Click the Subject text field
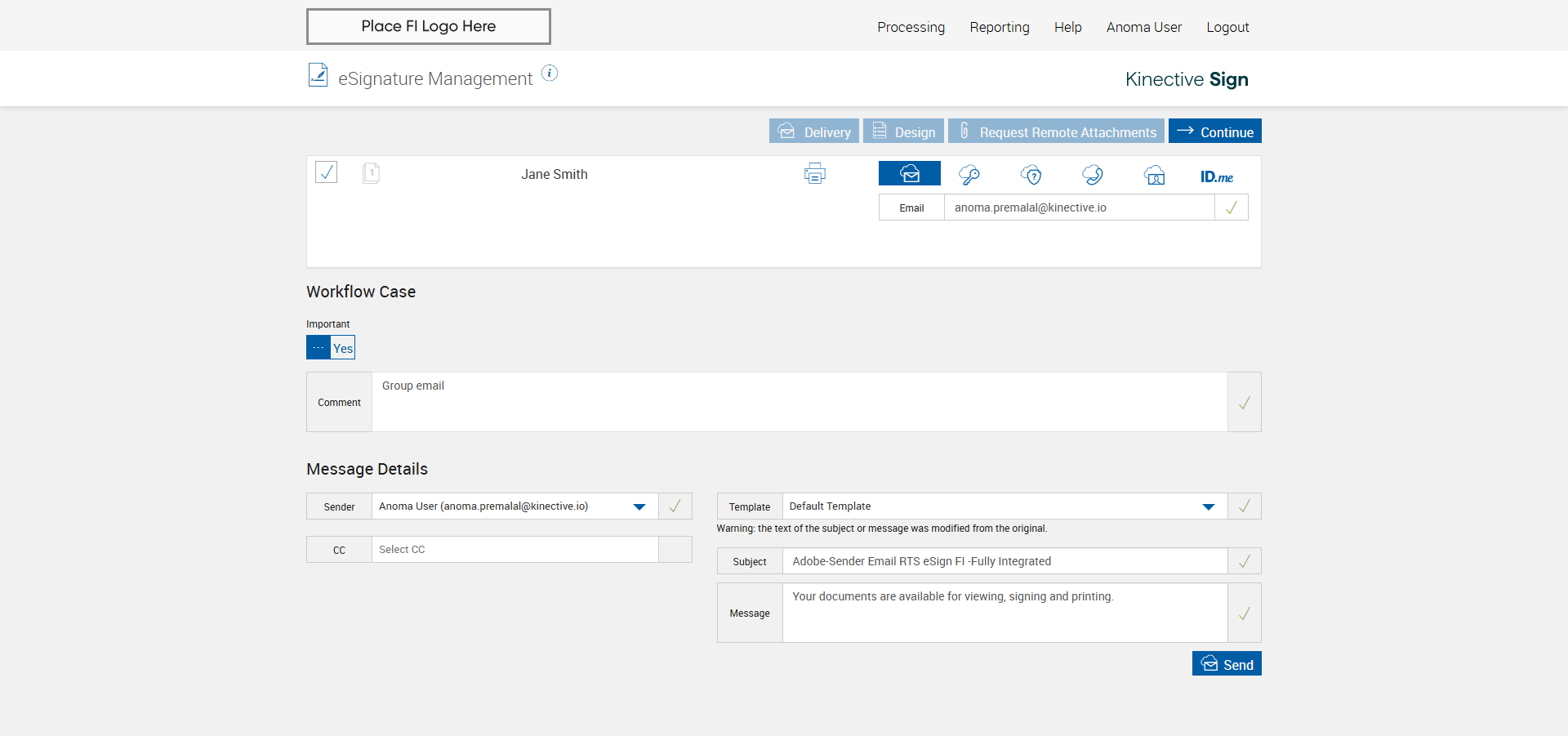Viewport: 1568px width, 736px height. tap(1004, 561)
